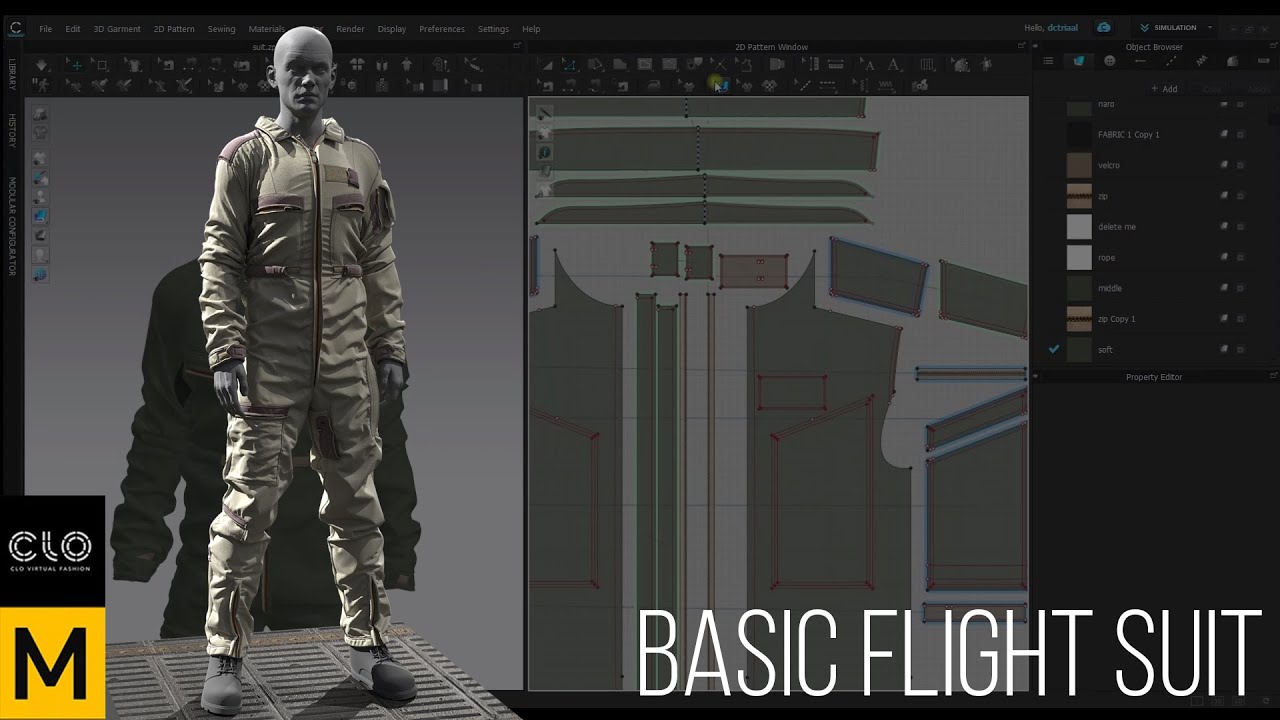
Task: Open the LIBRARY side tab
Action: [x=12, y=74]
